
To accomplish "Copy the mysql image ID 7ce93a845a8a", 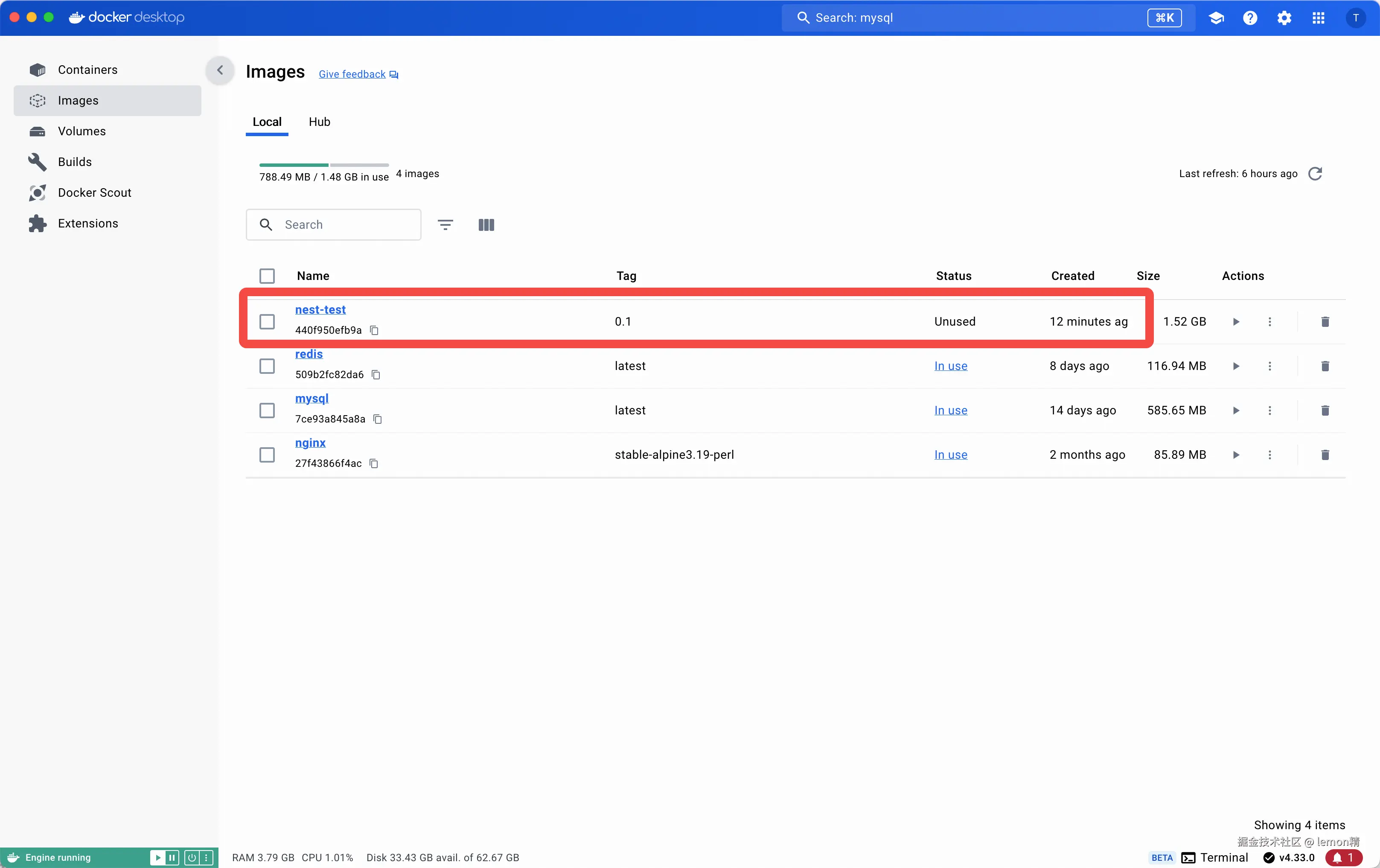I will click(378, 419).
